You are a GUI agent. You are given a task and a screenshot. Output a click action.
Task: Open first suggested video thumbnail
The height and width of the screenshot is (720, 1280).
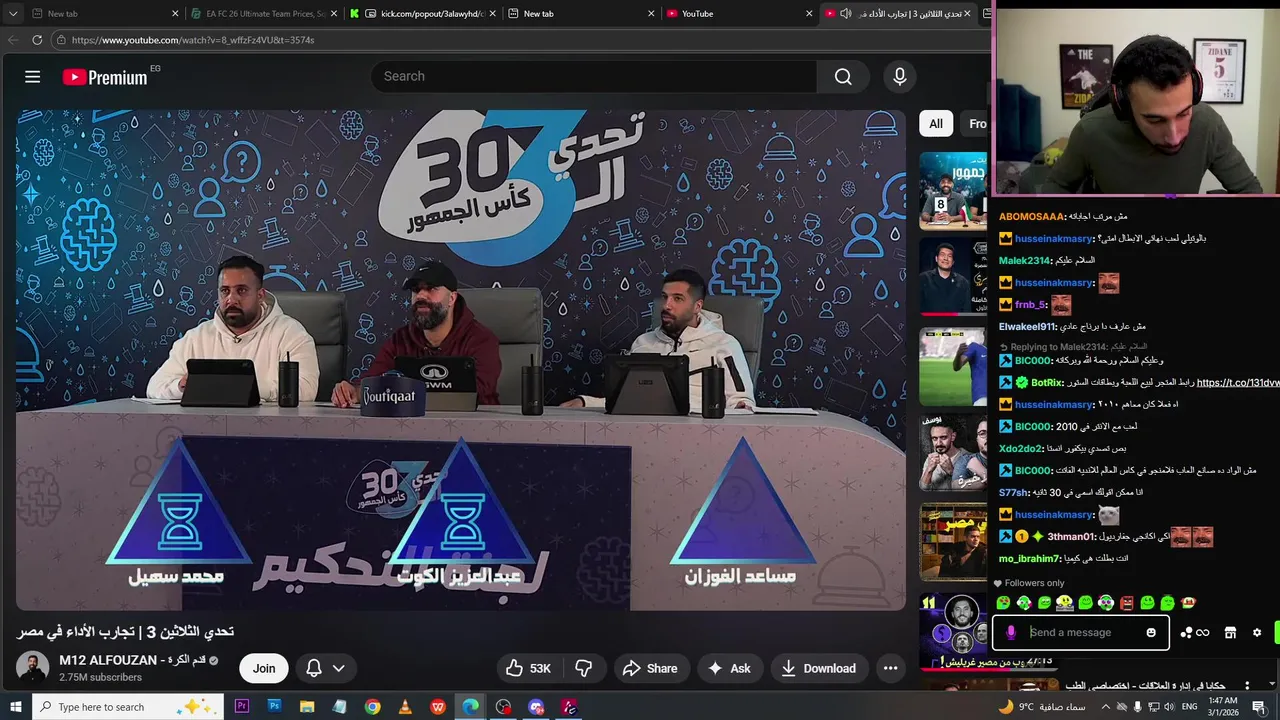(x=953, y=191)
